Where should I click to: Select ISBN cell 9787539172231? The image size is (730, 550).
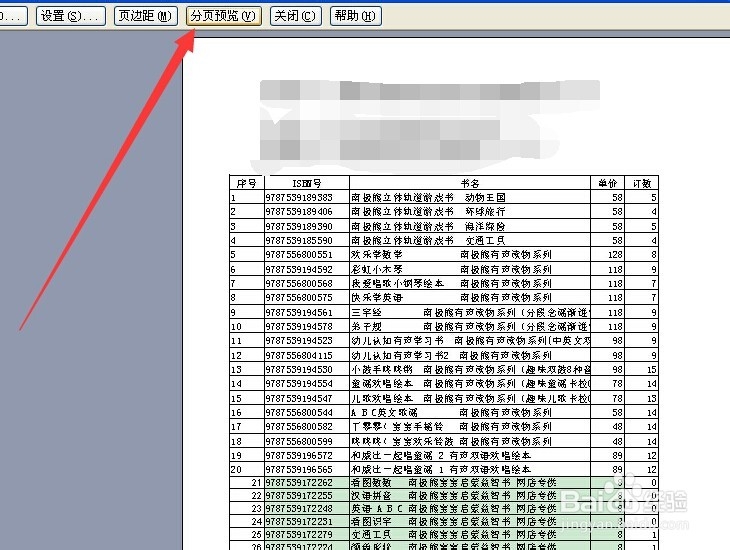[x=307, y=521]
